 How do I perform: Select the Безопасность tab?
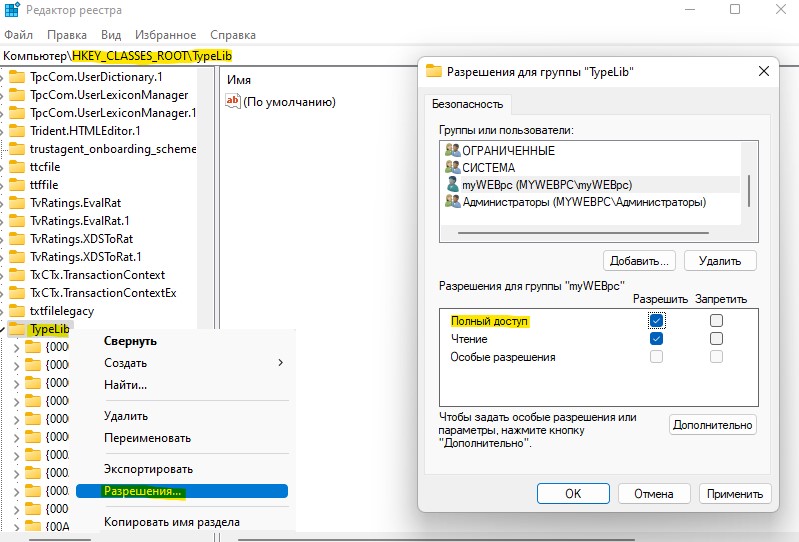(x=467, y=104)
